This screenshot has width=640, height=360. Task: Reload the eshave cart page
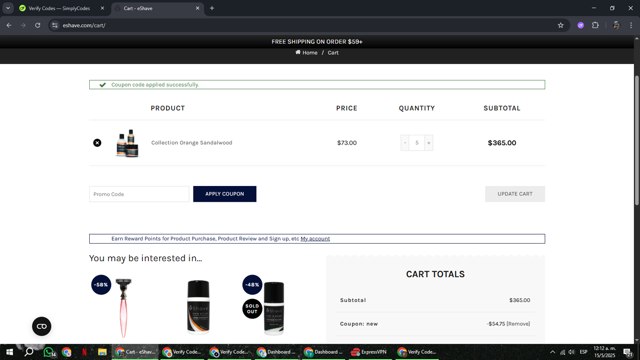point(38,25)
